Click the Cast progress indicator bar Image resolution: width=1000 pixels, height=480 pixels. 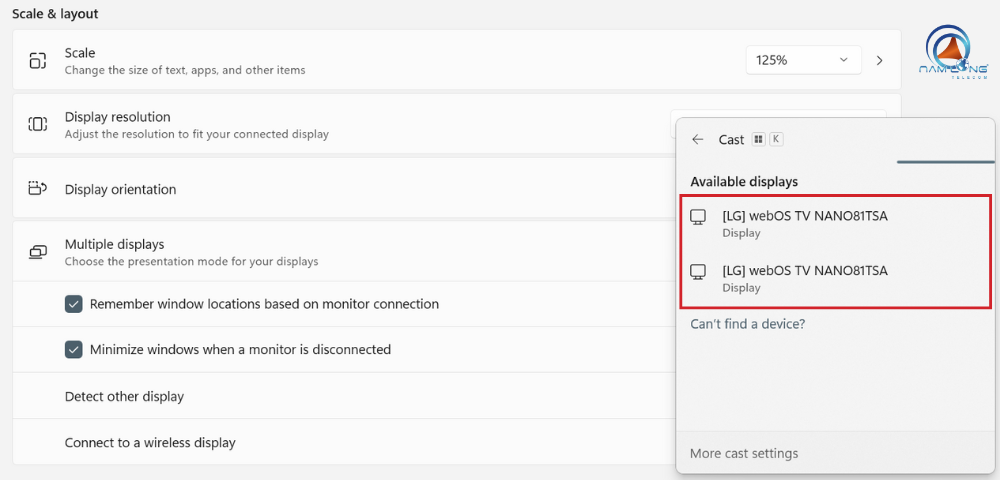tap(945, 161)
